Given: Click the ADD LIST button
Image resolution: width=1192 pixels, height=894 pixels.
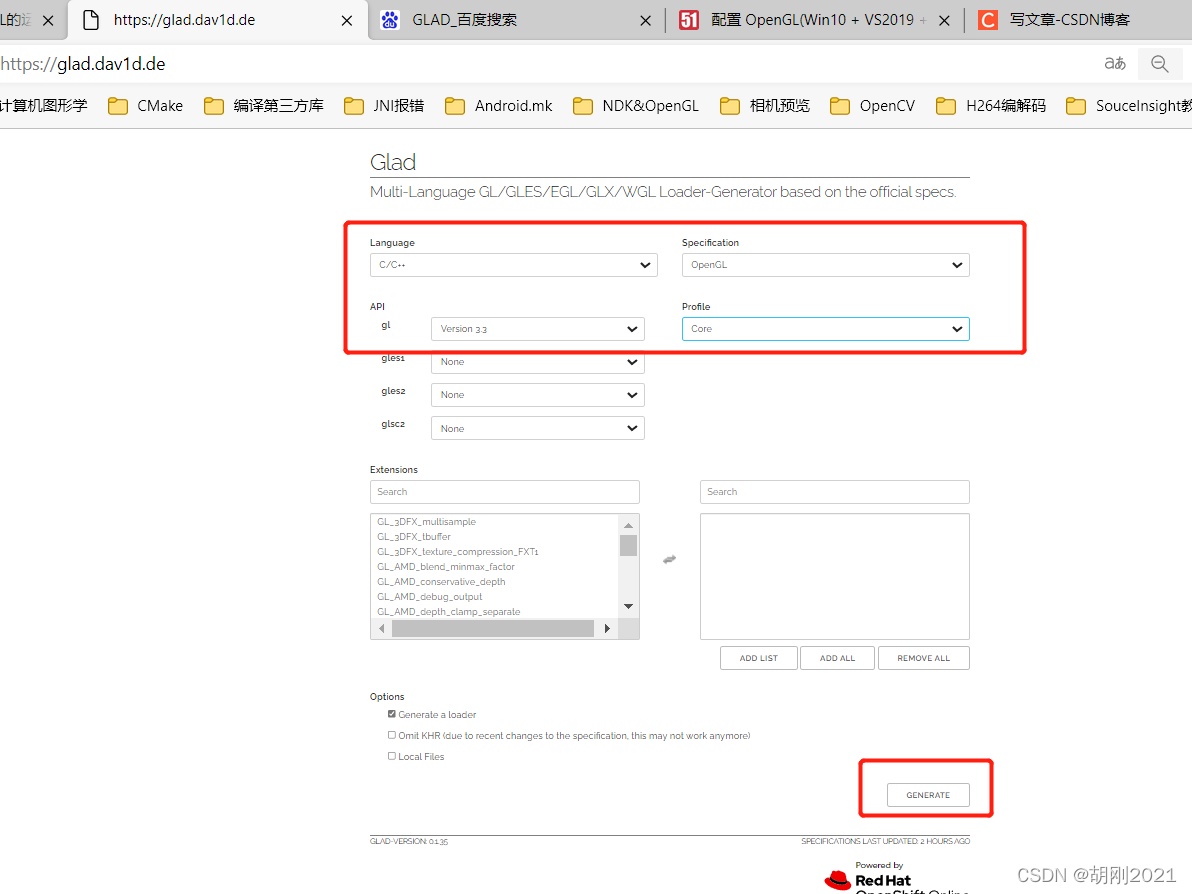Looking at the screenshot, I should coord(759,658).
